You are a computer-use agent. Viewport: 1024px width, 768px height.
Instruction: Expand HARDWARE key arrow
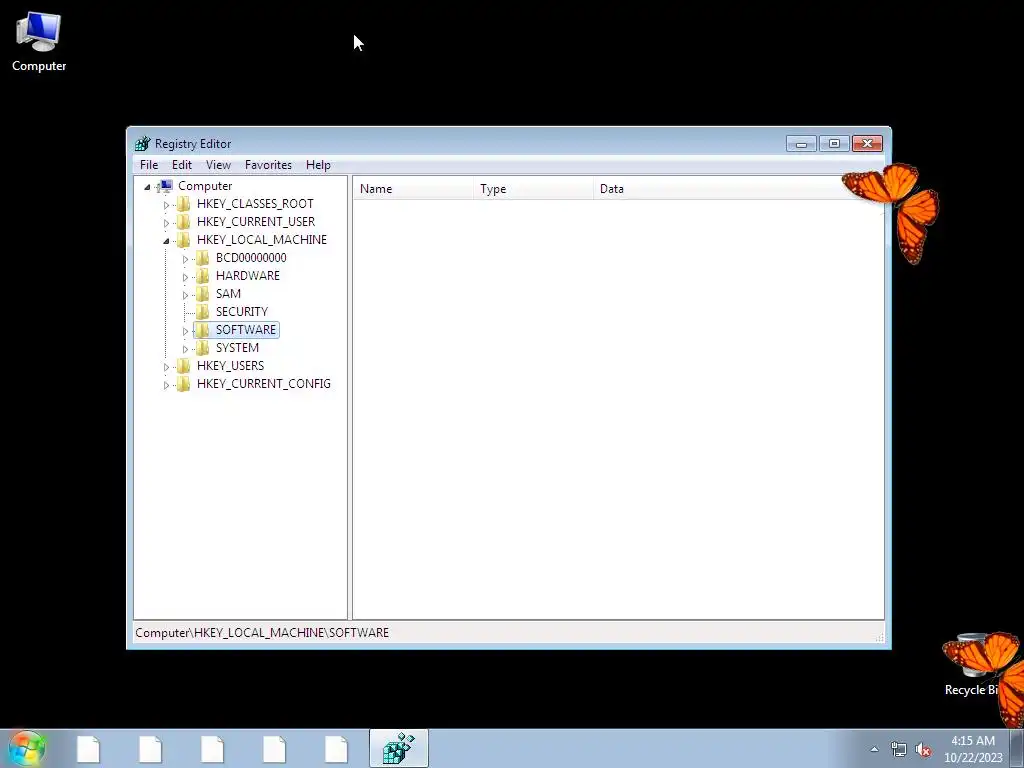click(x=185, y=277)
